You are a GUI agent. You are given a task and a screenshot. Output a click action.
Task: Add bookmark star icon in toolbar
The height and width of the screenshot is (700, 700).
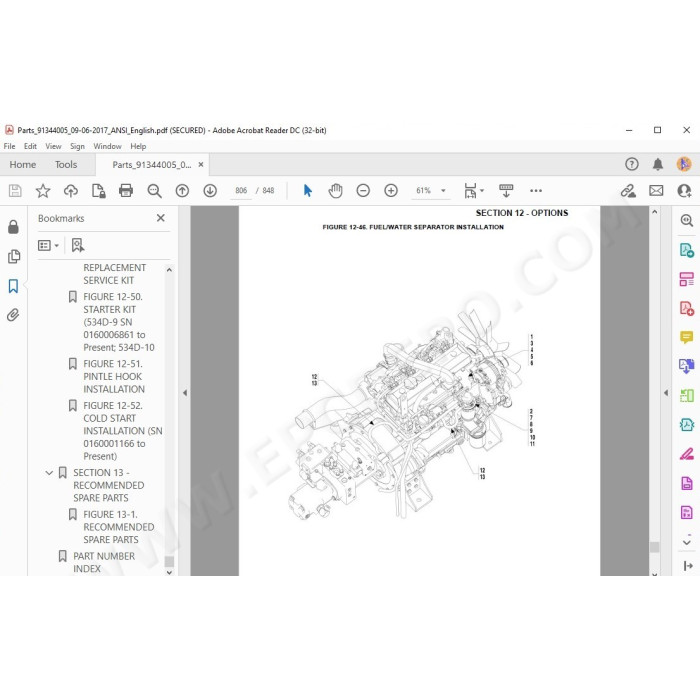click(x=43, y=191)
